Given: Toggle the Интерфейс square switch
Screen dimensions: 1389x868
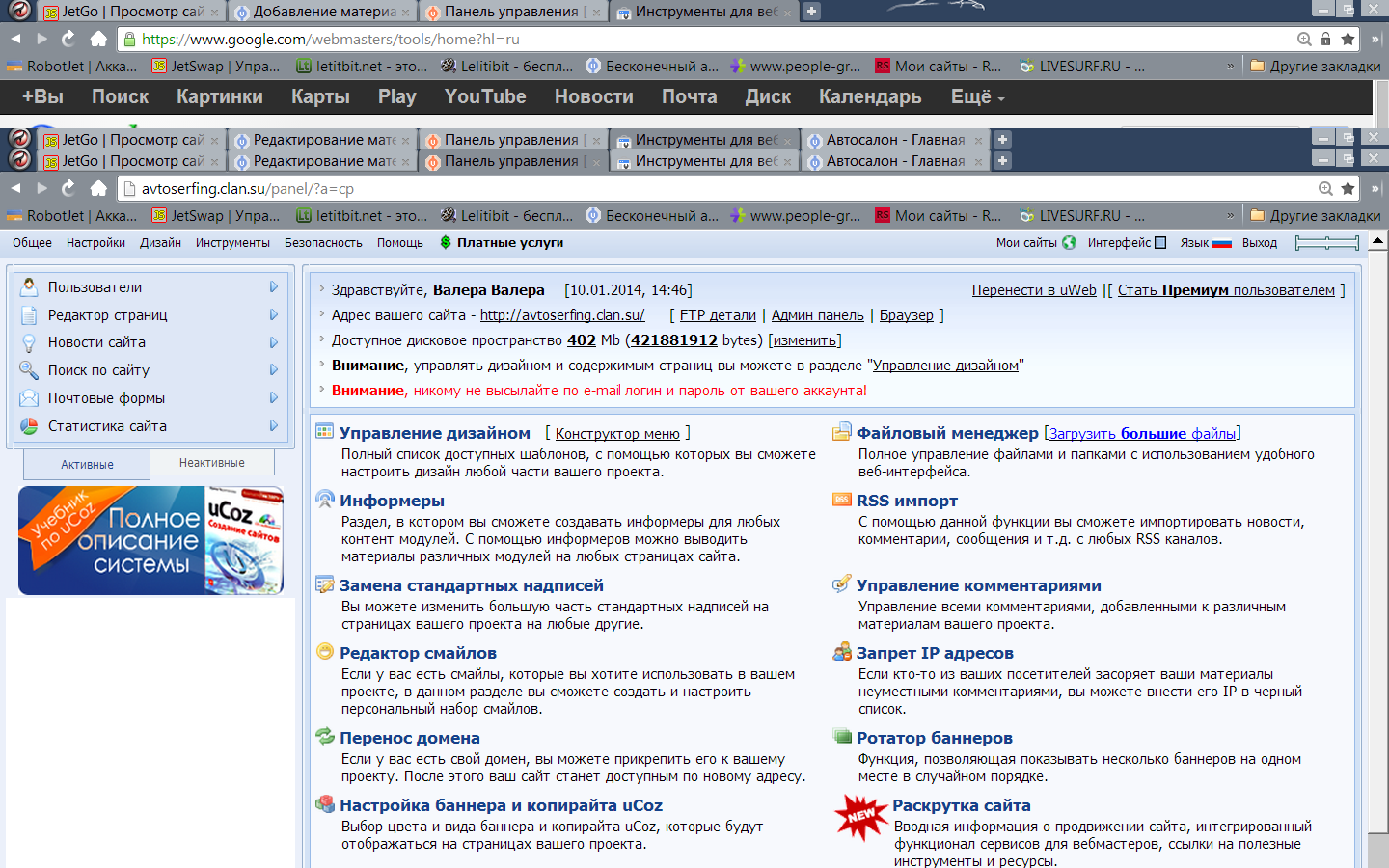Looking at the screenshot, I should click(1160, 242).
